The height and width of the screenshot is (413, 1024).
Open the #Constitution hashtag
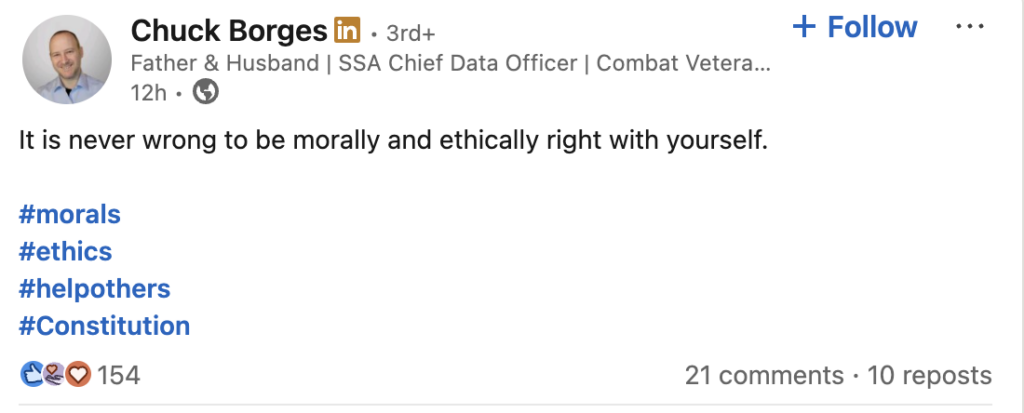pyautogui.click(x=104, y=326)
